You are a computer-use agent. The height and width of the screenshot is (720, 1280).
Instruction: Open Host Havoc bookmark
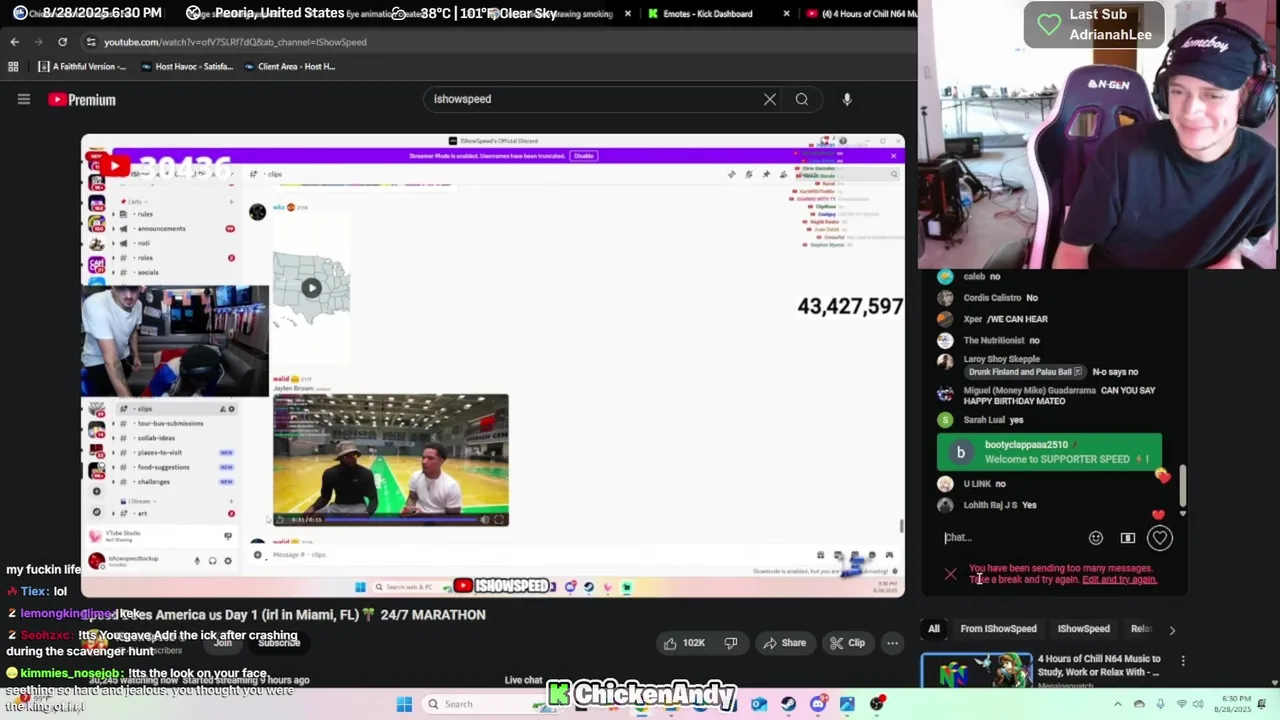tap(187, 67)
